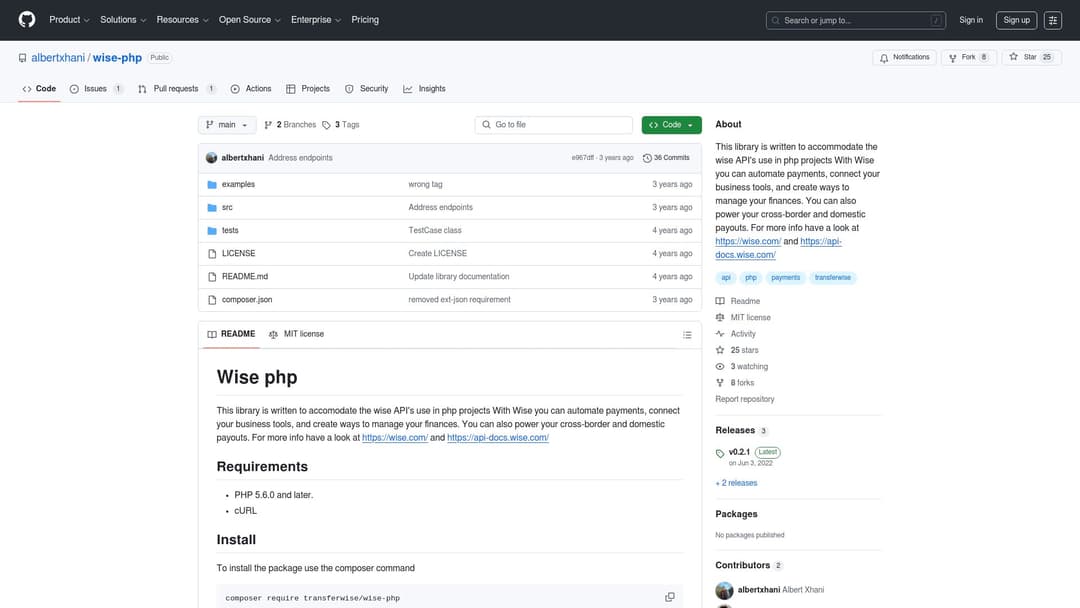
Task: Switch to the Issues tab
Action: (x=96, y=89)
